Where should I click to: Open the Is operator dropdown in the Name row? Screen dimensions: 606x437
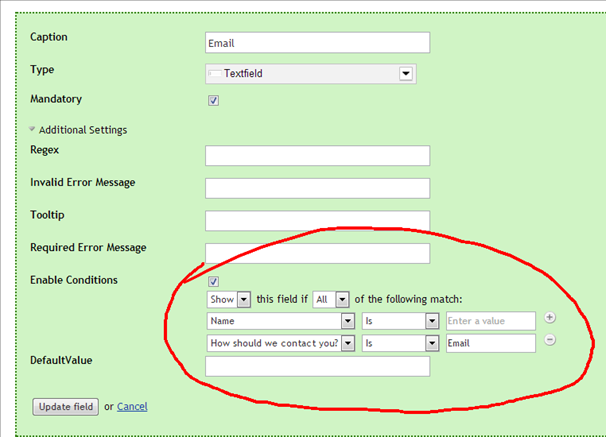tap(400, 321)
